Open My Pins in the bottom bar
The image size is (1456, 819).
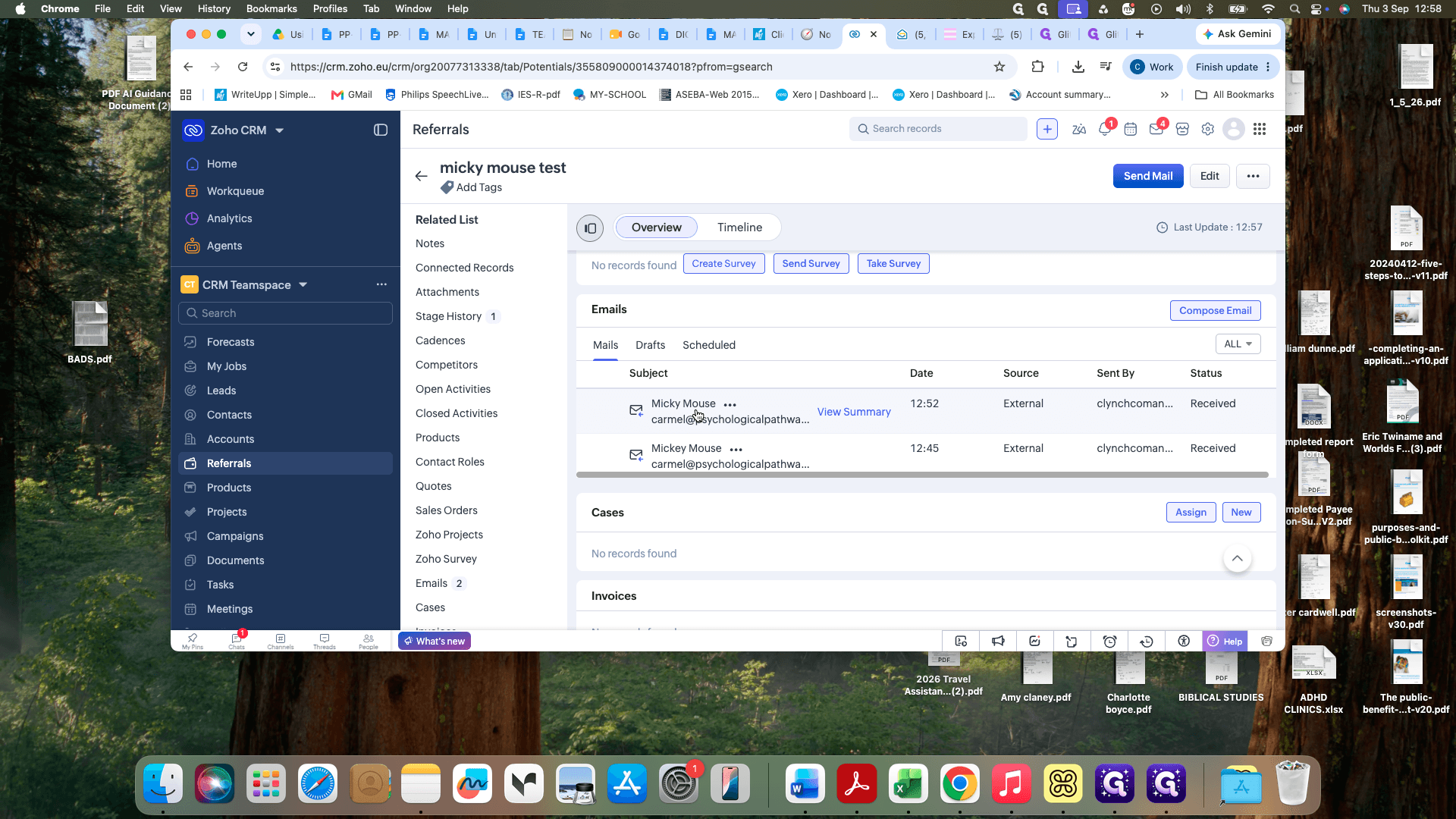[193, 642]
